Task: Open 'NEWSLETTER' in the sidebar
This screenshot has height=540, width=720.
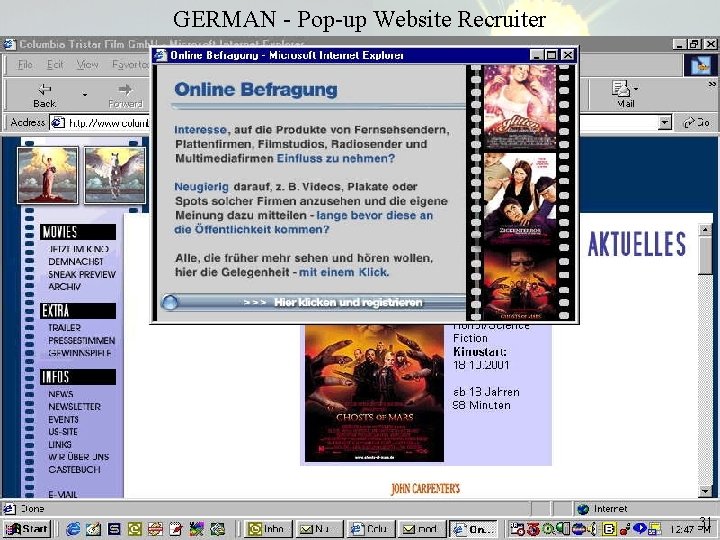Action: coord(74,407)
